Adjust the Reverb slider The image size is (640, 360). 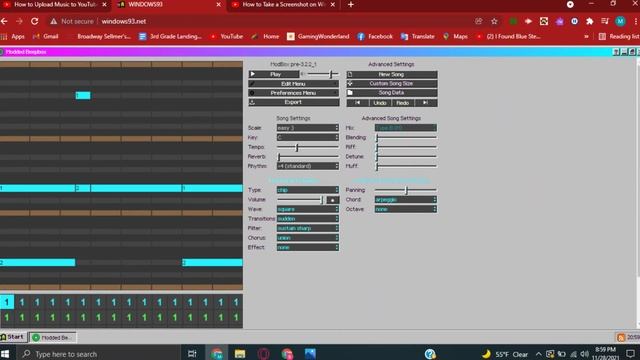coord(308,157)
